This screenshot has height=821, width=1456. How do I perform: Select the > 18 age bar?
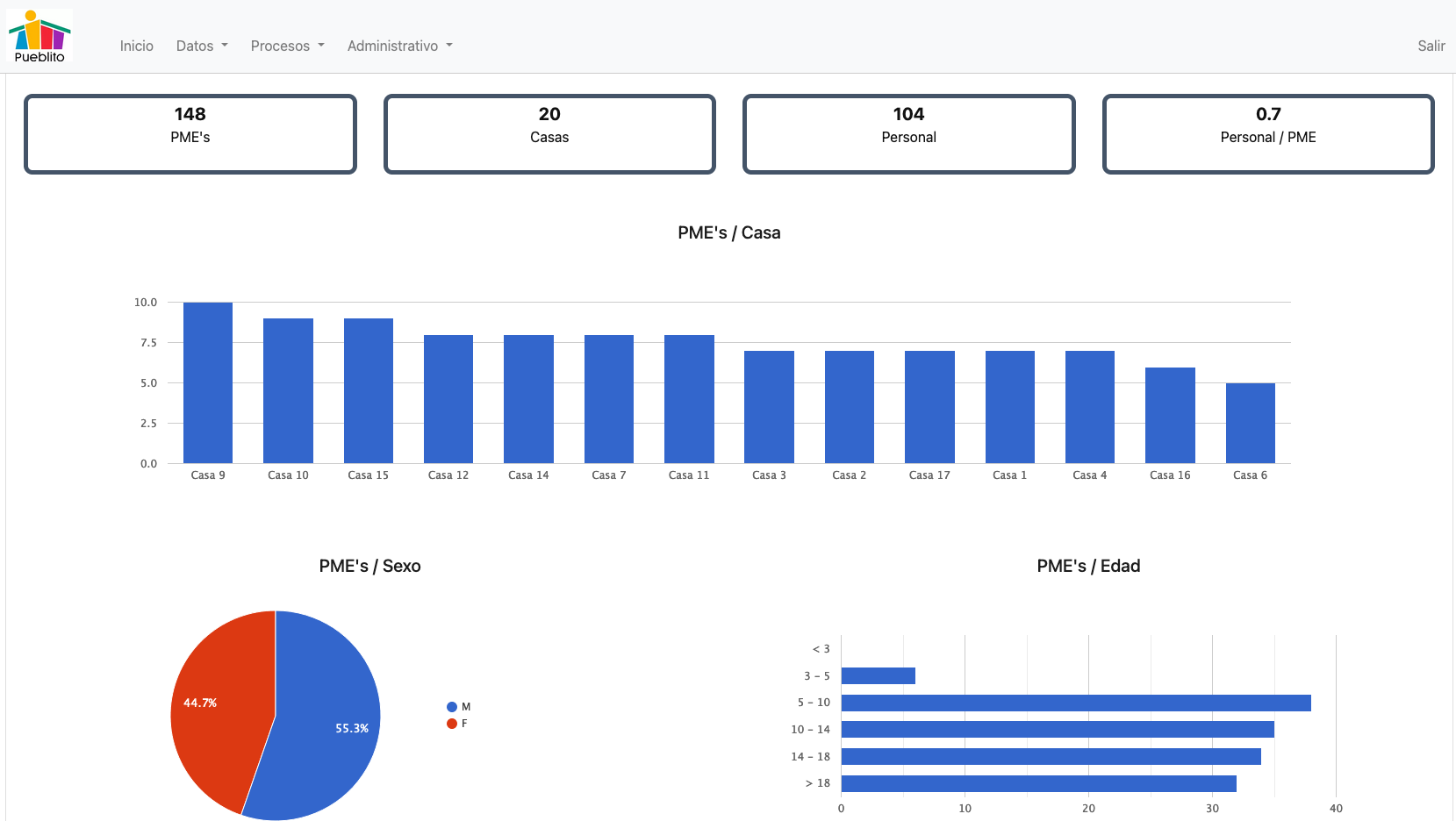tap(1038, 783)
